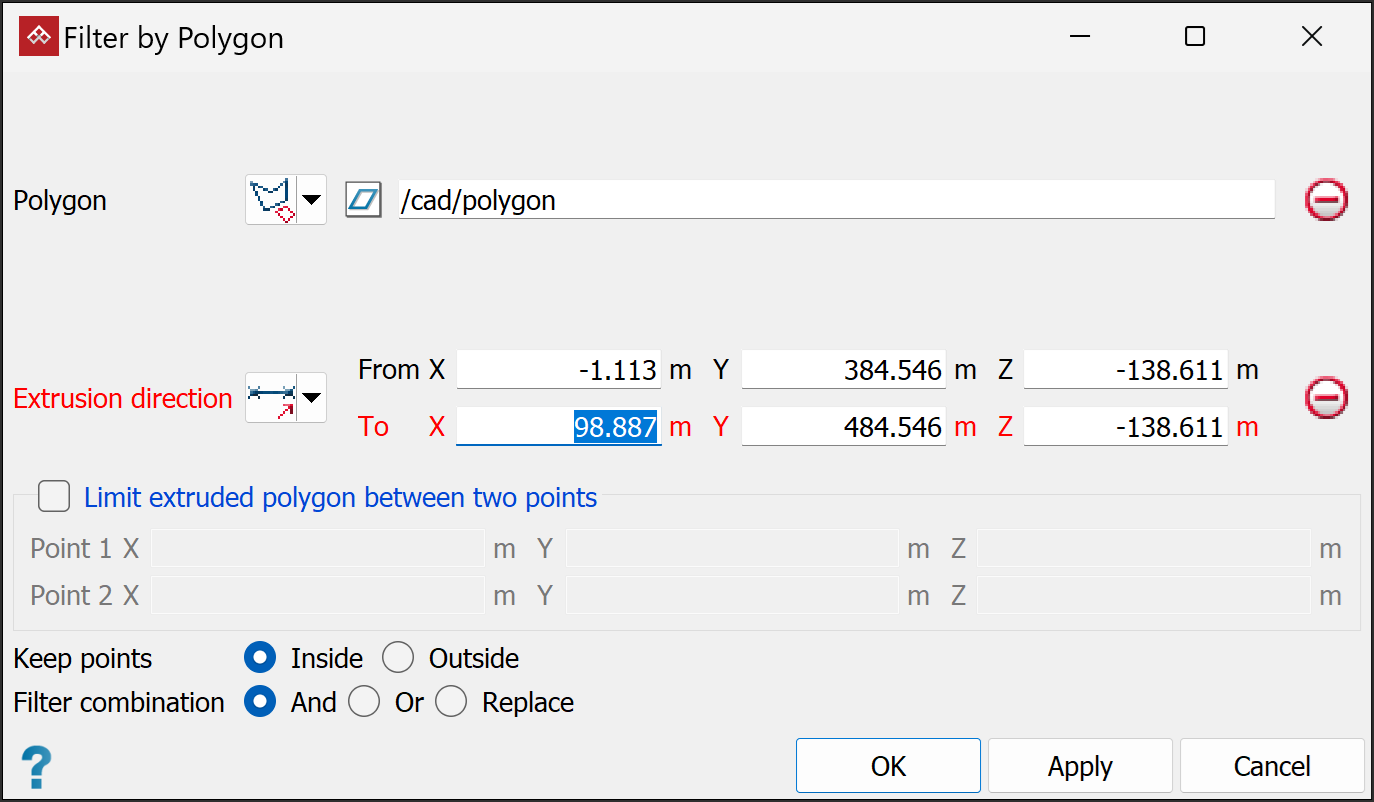Click the From X coordinate field
Viewport: 1374px width, 802px height.
point(558,370)
